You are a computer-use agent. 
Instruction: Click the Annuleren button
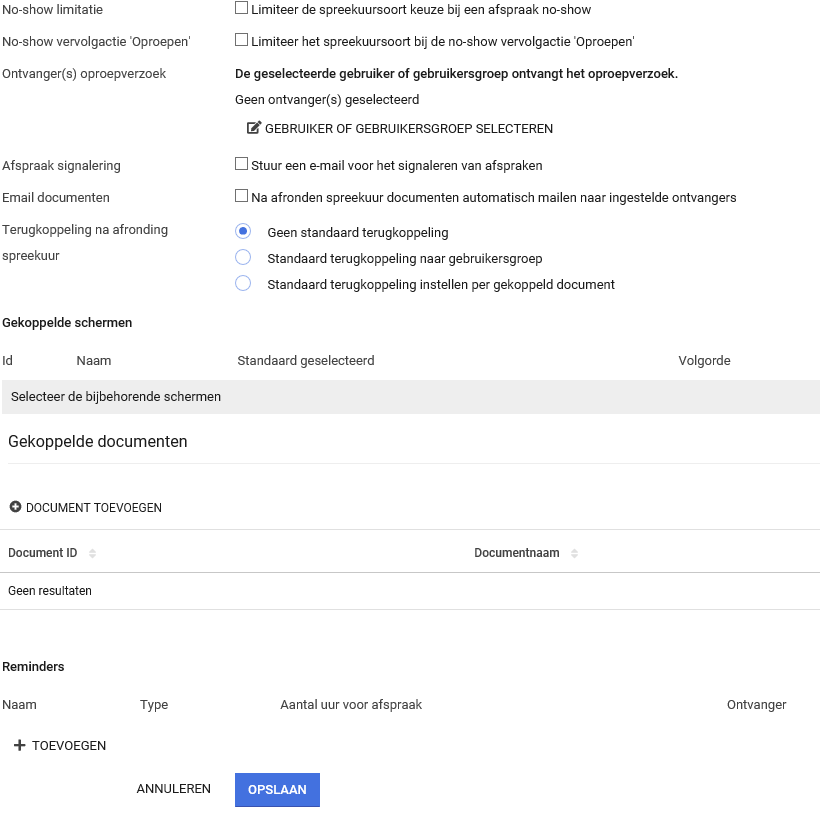pos(174,789)
